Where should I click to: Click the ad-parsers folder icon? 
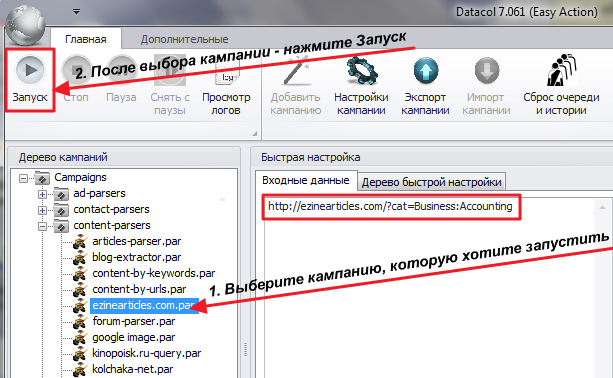(x=61, y=193)
